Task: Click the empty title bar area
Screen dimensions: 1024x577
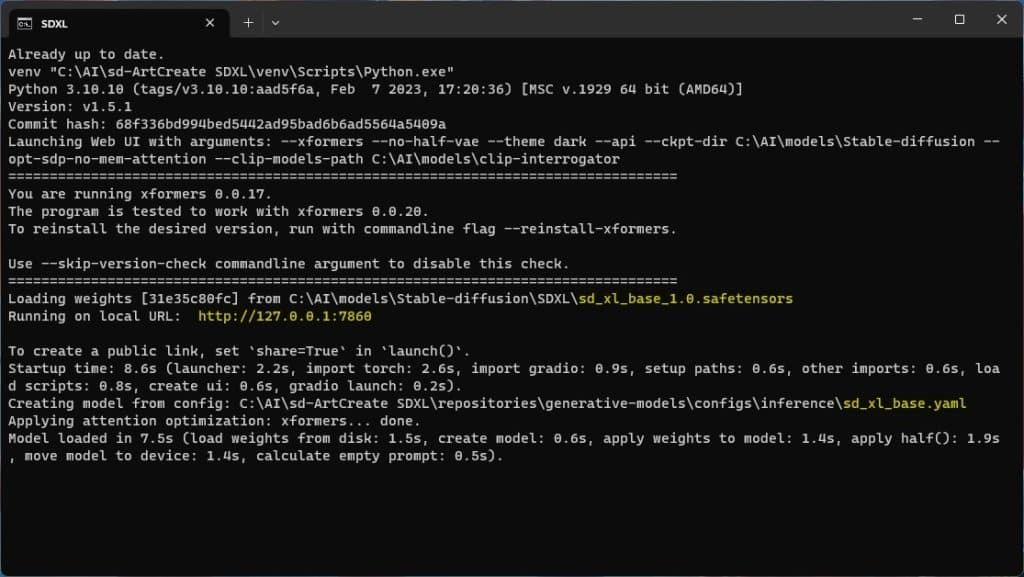Action: coord(588,20)
